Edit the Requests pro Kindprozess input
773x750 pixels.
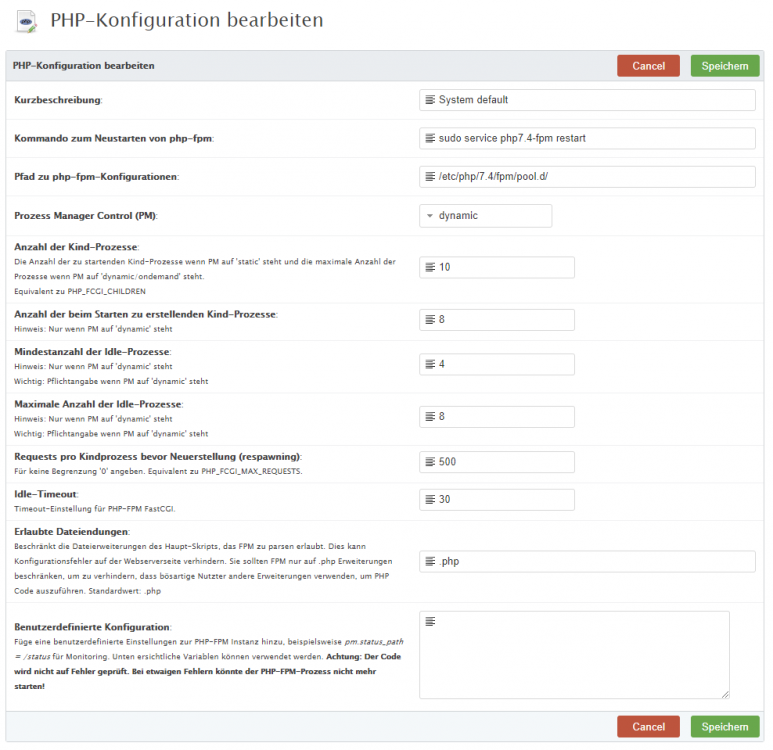(x=505, y=462)
